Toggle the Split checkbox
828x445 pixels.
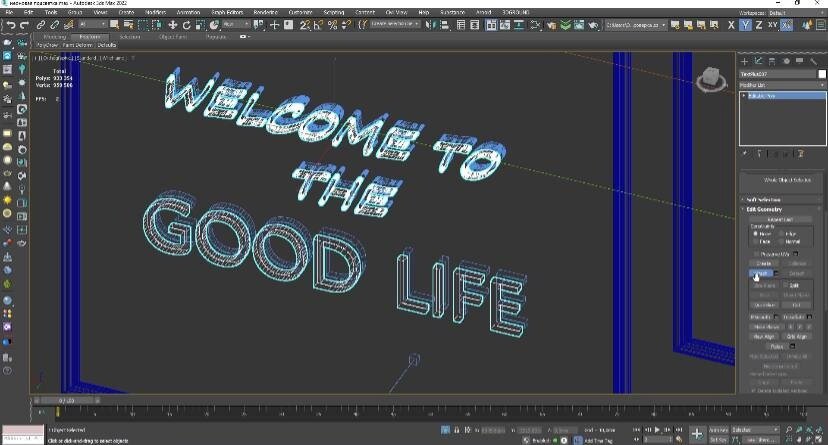786,285
